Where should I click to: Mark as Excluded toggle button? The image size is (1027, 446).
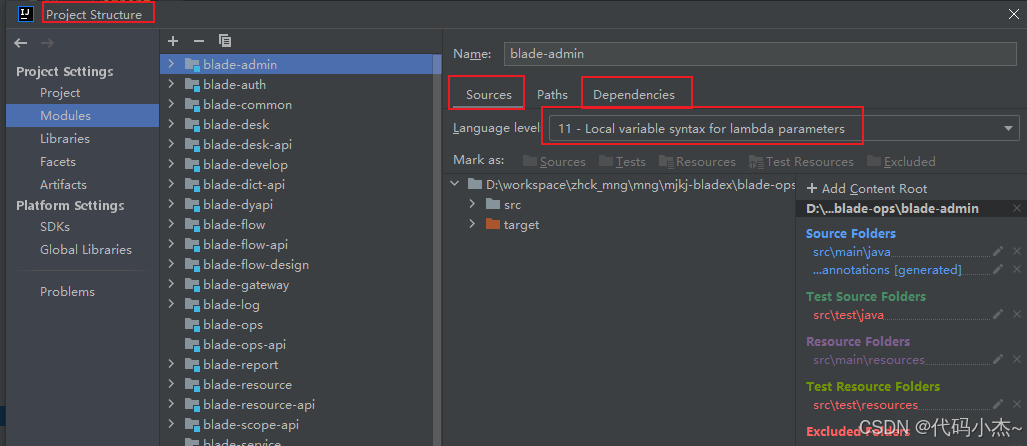901,161
